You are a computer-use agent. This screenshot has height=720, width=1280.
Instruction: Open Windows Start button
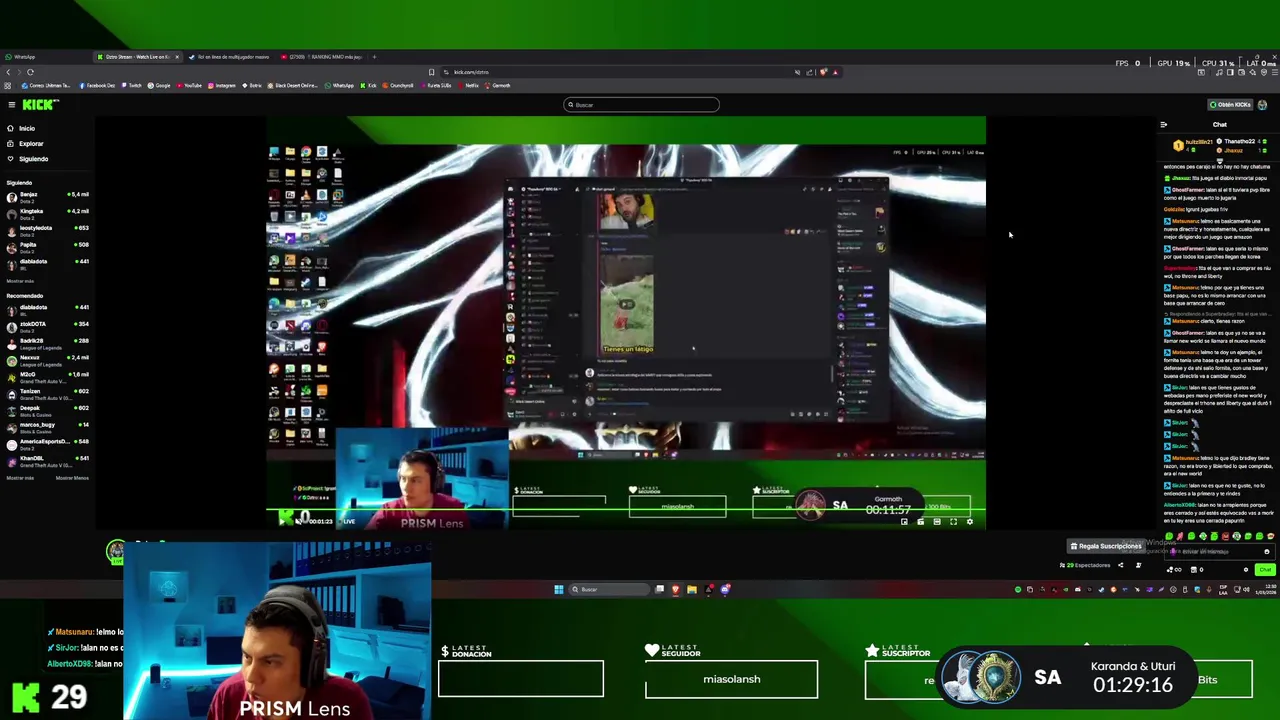(x=558, y=589)
